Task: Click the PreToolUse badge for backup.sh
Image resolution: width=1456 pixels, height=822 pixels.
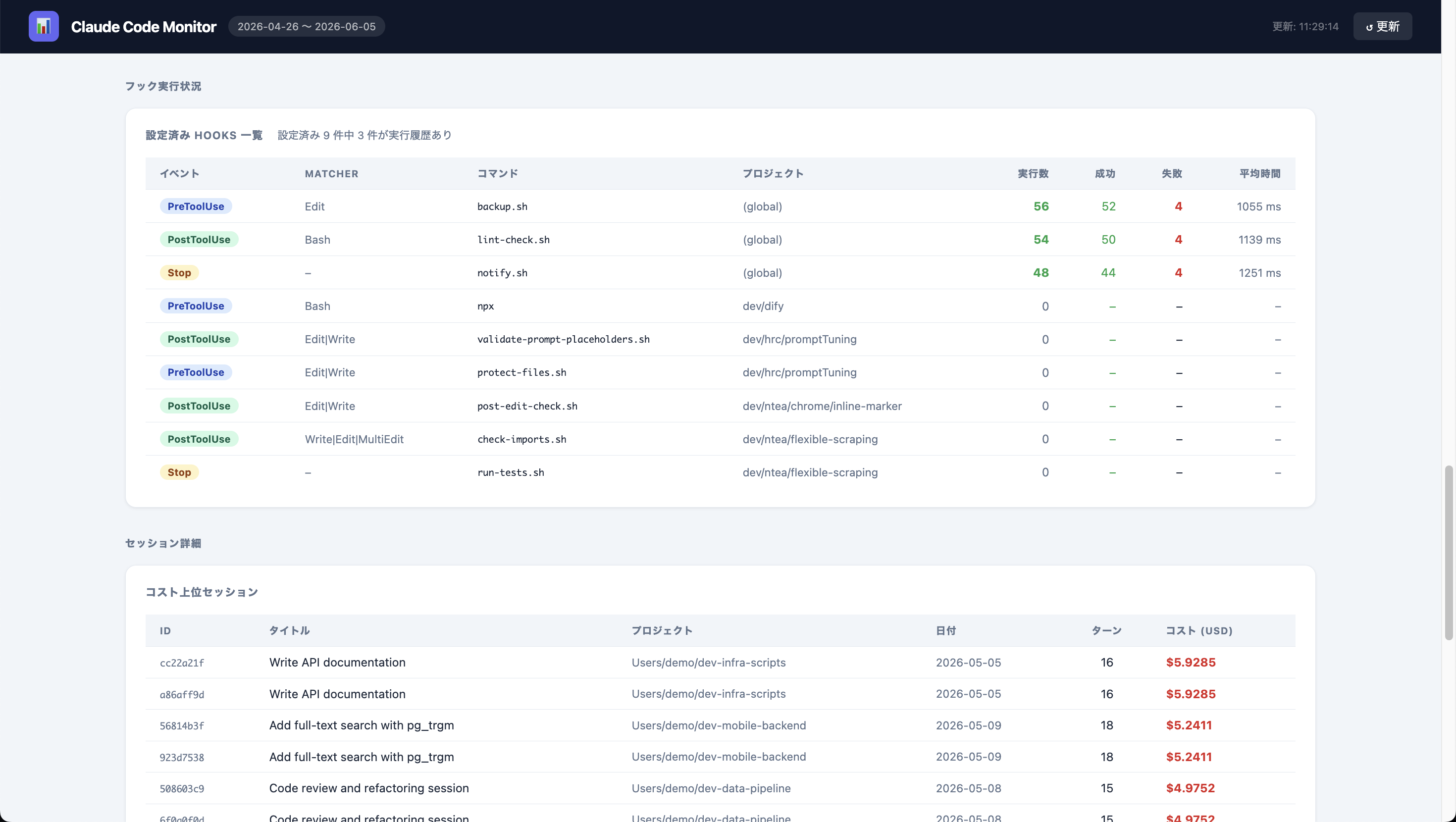Action: (x=196, y=206)
